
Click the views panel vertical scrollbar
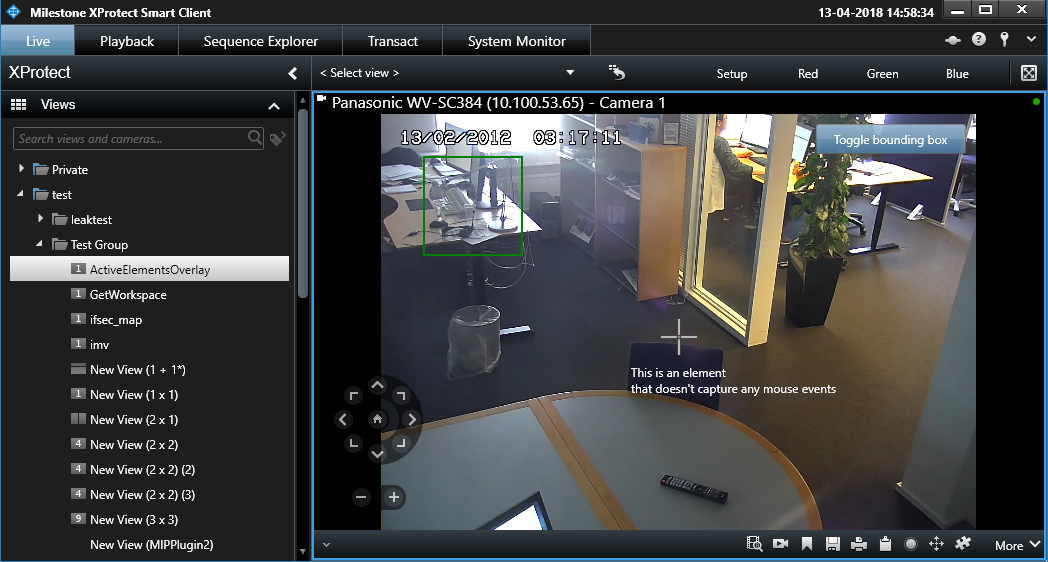pyautogui.click(x=303, y=204)
